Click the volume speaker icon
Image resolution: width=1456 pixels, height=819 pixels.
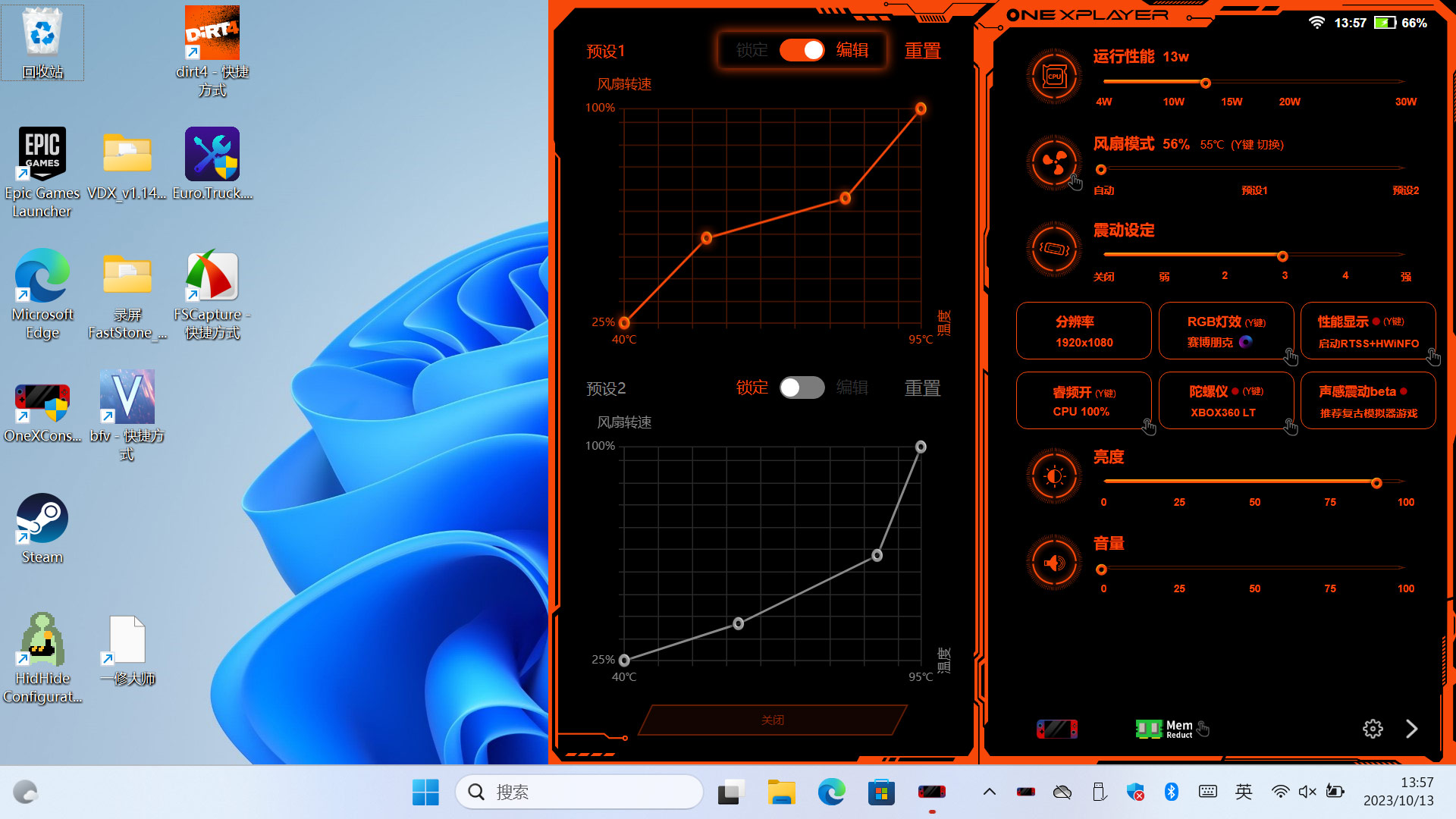(x=1054, y=563)
